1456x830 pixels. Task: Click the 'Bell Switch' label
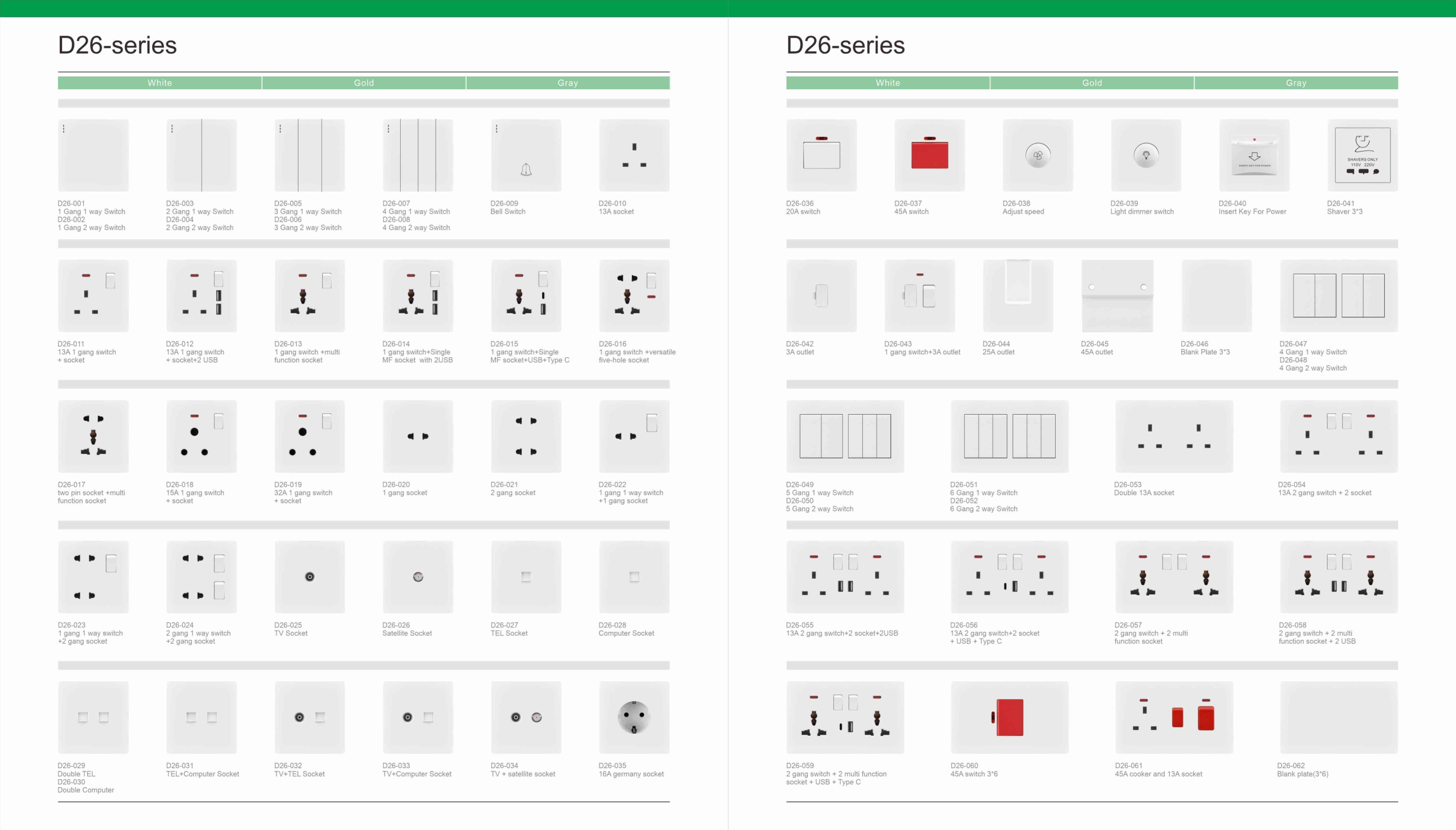point(508,212)
